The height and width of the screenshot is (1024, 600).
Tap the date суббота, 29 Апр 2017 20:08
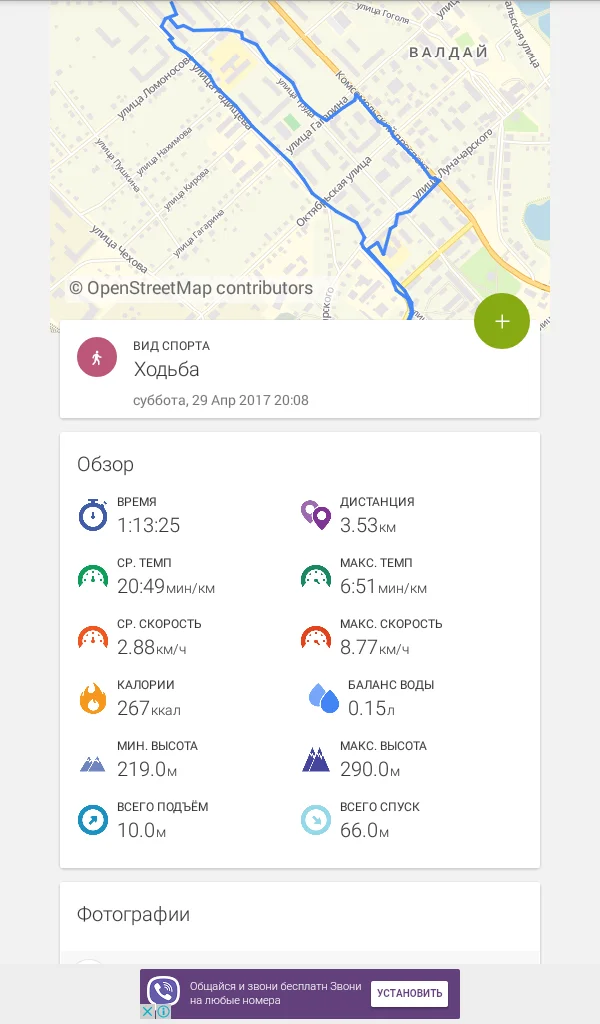(221, 400)
